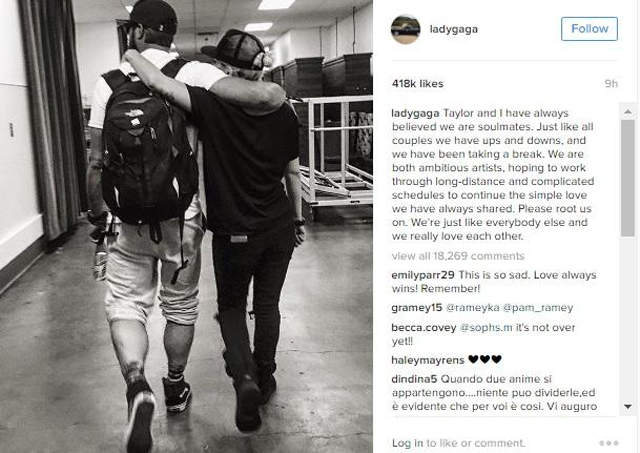Click ladygaga username in caption
640x453 pixels.
[415, 113]
